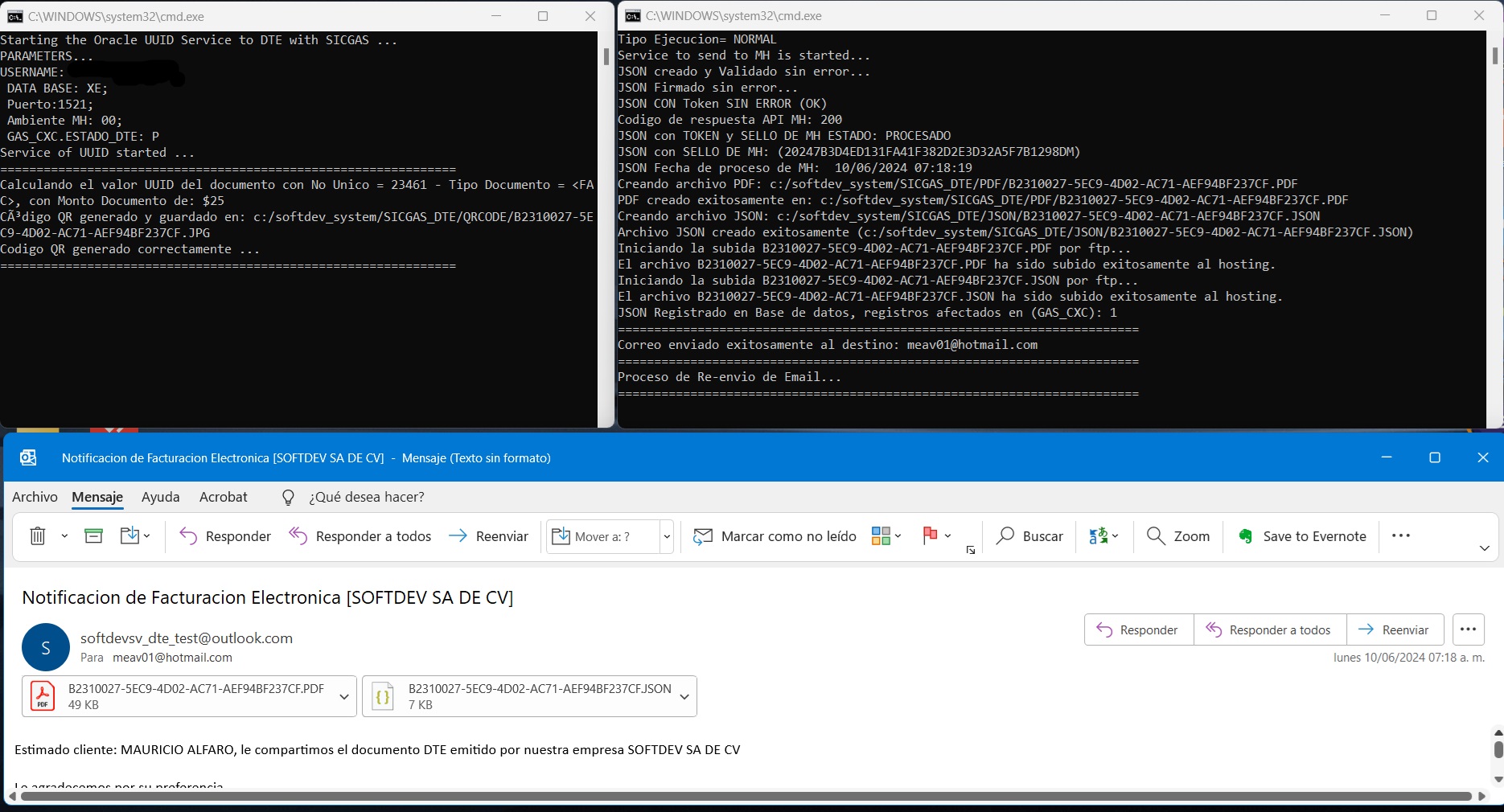Expand the PDF attachment dropdown arrow
The height and width of the screenshot is (812, 1504).
coord(344,697)
